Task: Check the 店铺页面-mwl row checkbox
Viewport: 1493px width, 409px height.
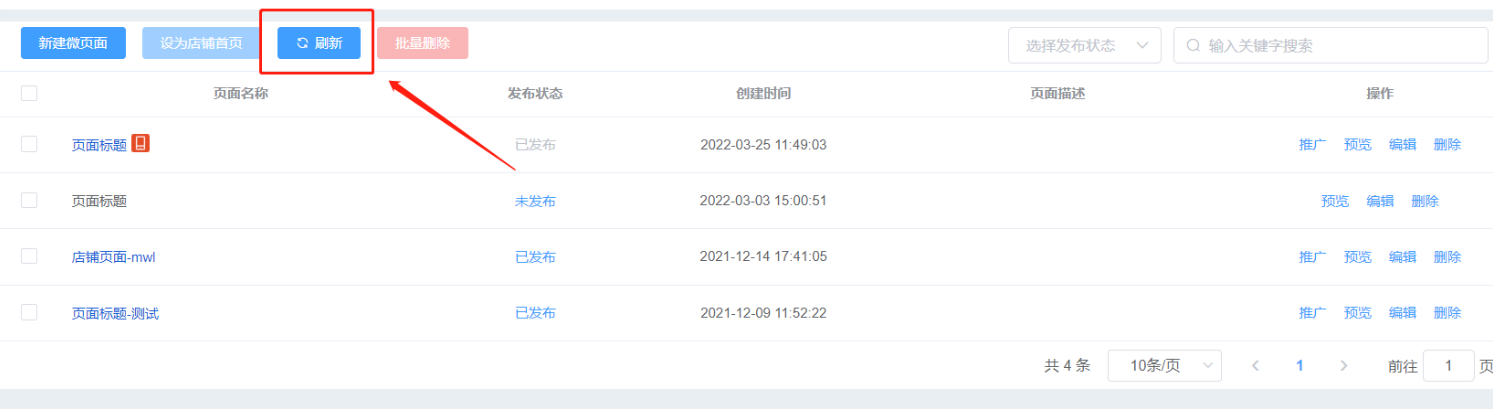Action: pyautogui.click(x=29, y=256)
